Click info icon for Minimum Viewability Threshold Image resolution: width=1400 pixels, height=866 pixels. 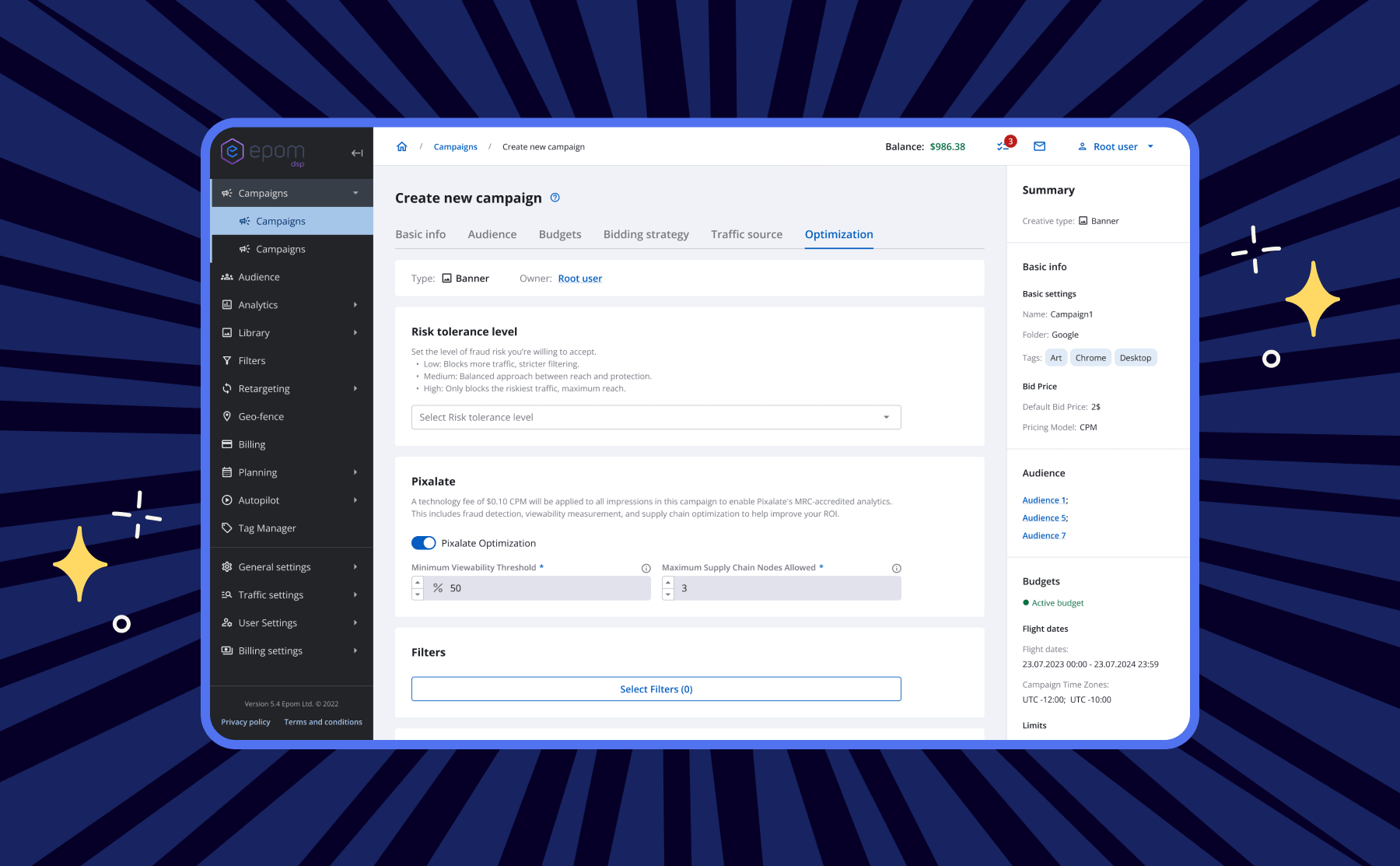pyautogui.click(x=646, y=568)
